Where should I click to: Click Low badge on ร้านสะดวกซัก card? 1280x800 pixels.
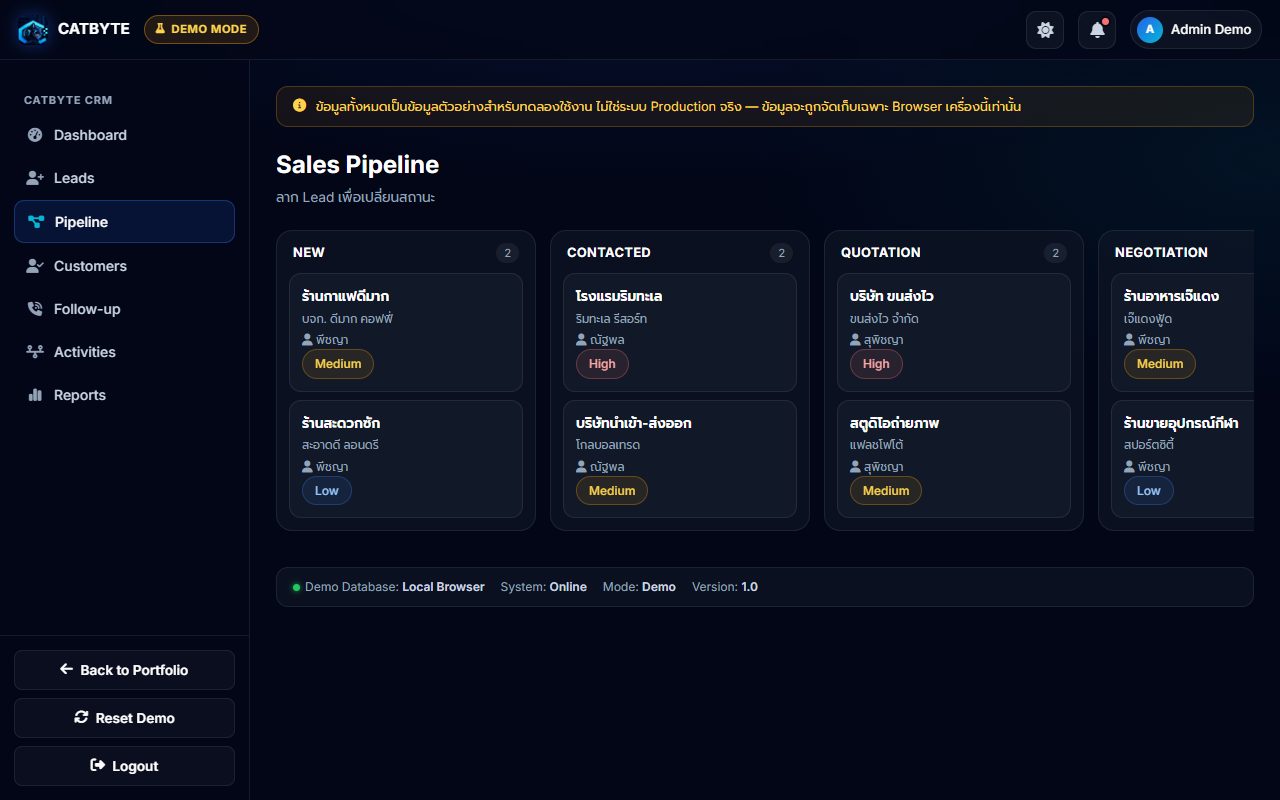(327, 491)
